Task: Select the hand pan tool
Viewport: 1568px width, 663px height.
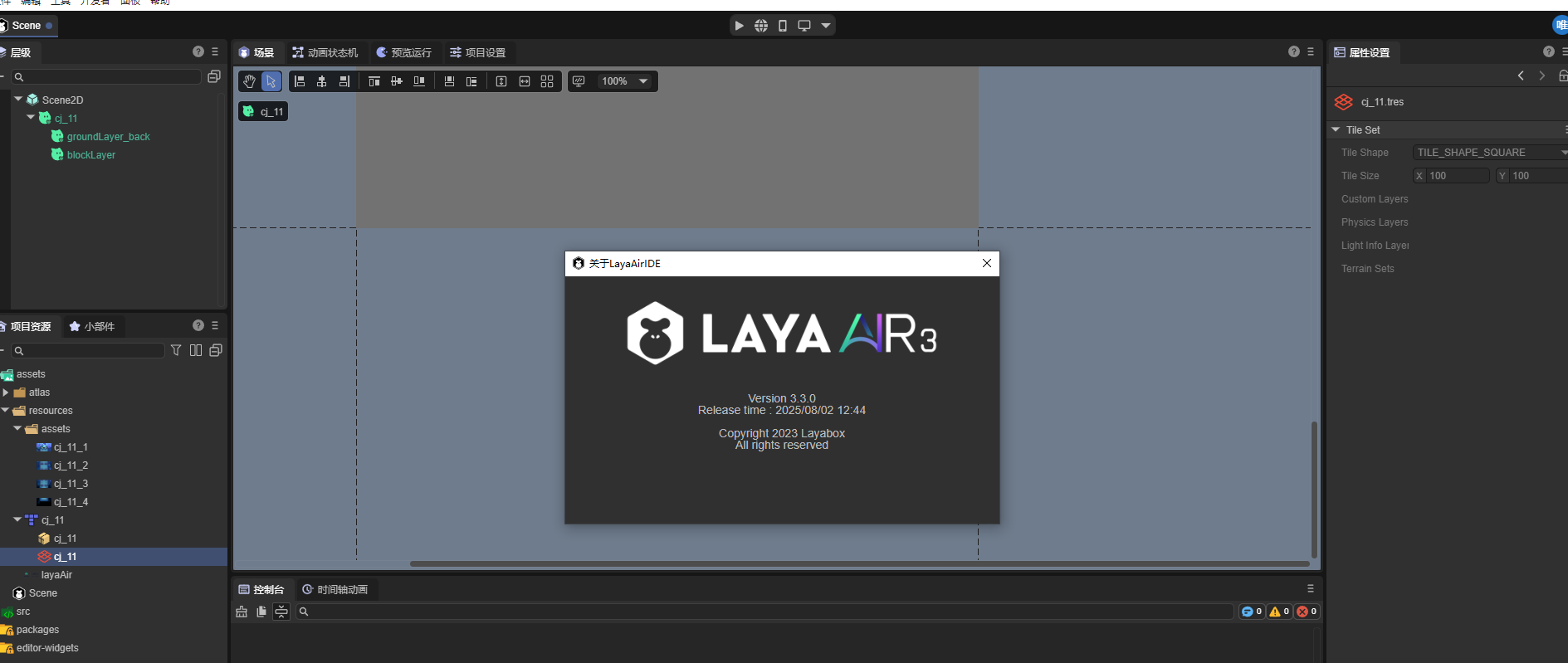Action: coord(249,81)
